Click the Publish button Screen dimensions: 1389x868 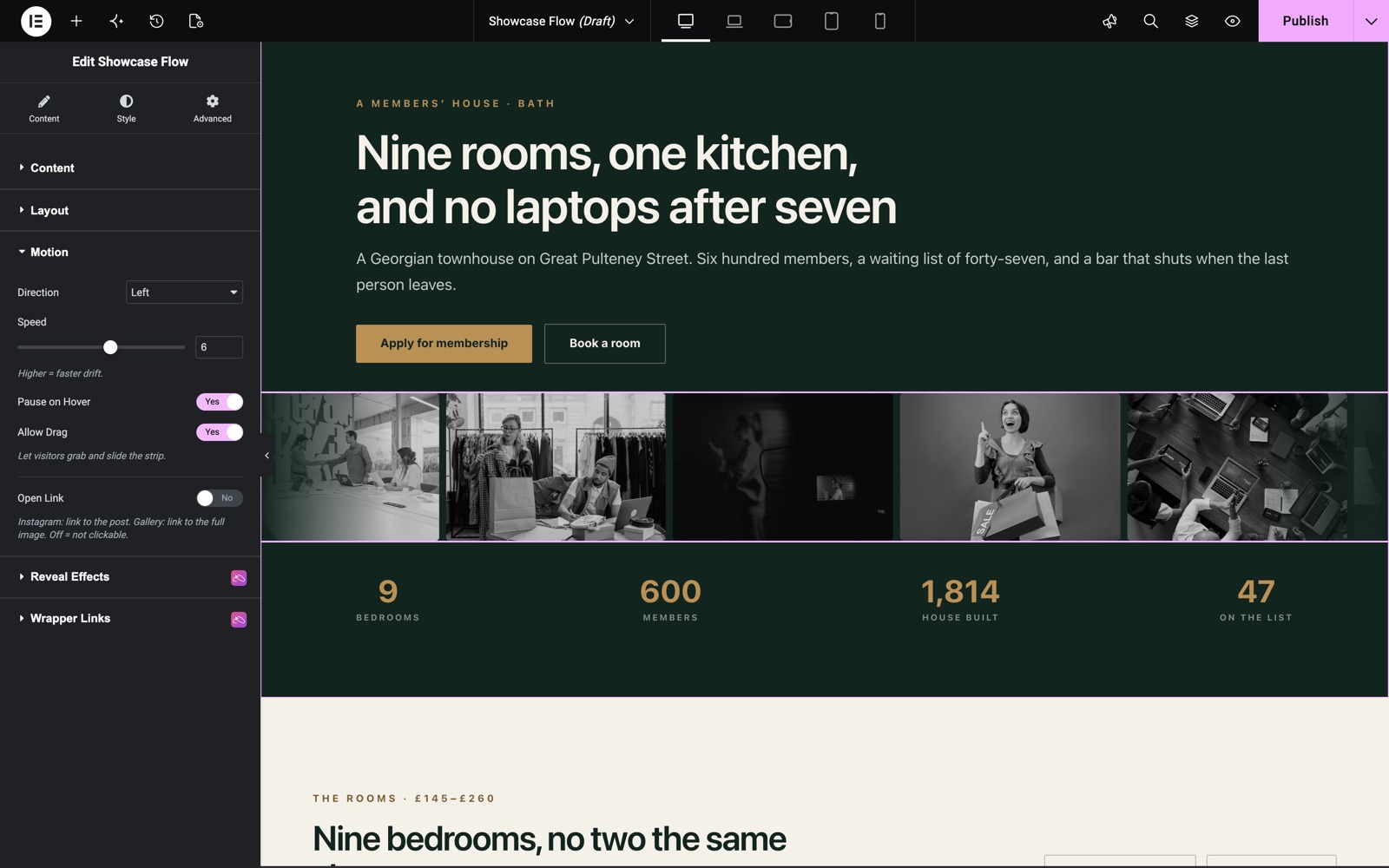point(1305,21)
